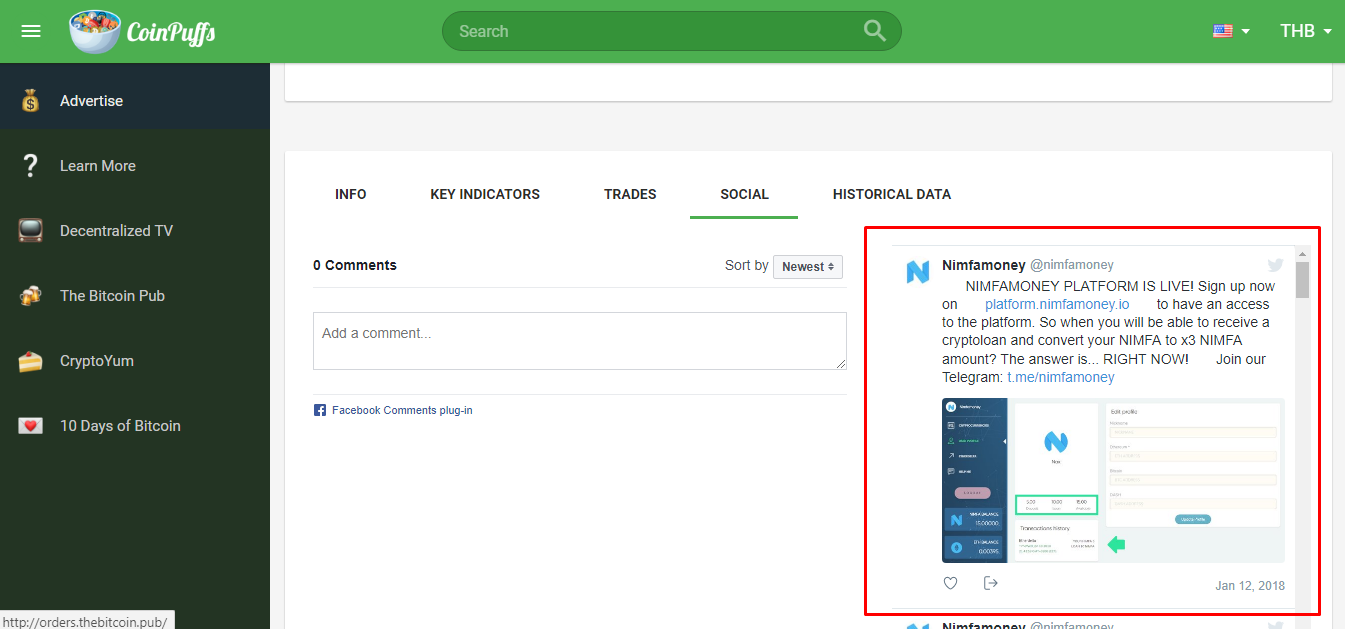Viewport: 1345px width, 629px height.
Task: Click the CoinPuffs cereal bowl logo
Action: tap(94, 31)
